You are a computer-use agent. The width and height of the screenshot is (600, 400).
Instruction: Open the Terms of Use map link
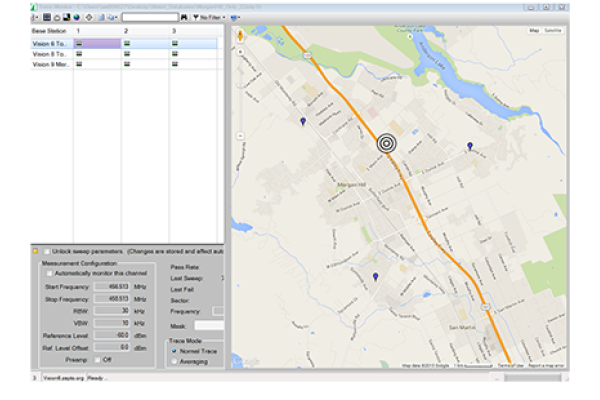(x=510, y=366)
